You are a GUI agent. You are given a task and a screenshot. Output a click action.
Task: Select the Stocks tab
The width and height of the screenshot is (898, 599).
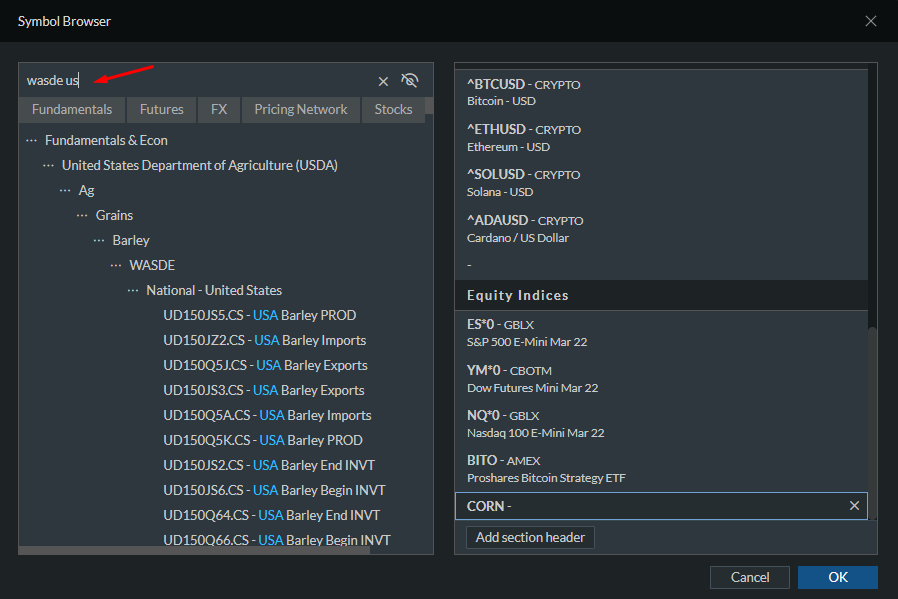[x=393, y=109]
